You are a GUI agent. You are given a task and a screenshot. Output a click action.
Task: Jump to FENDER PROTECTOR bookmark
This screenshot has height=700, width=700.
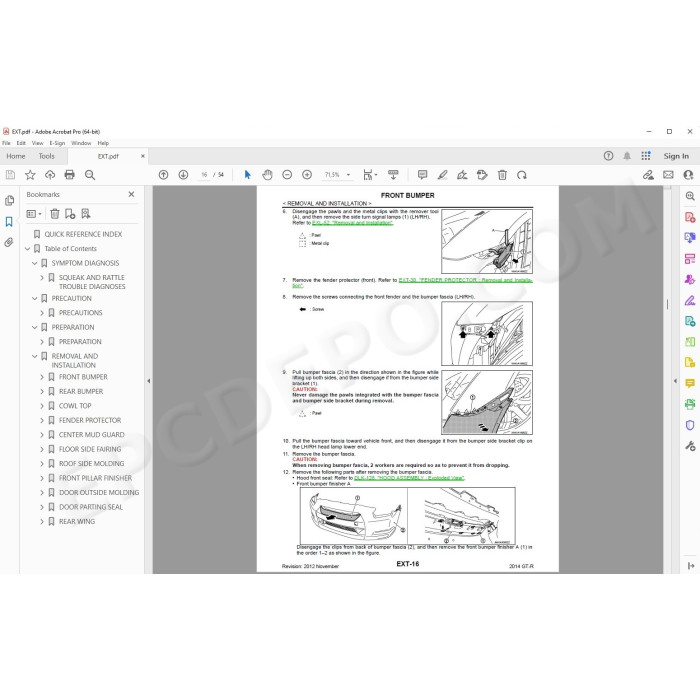click(x=90, y=421)
